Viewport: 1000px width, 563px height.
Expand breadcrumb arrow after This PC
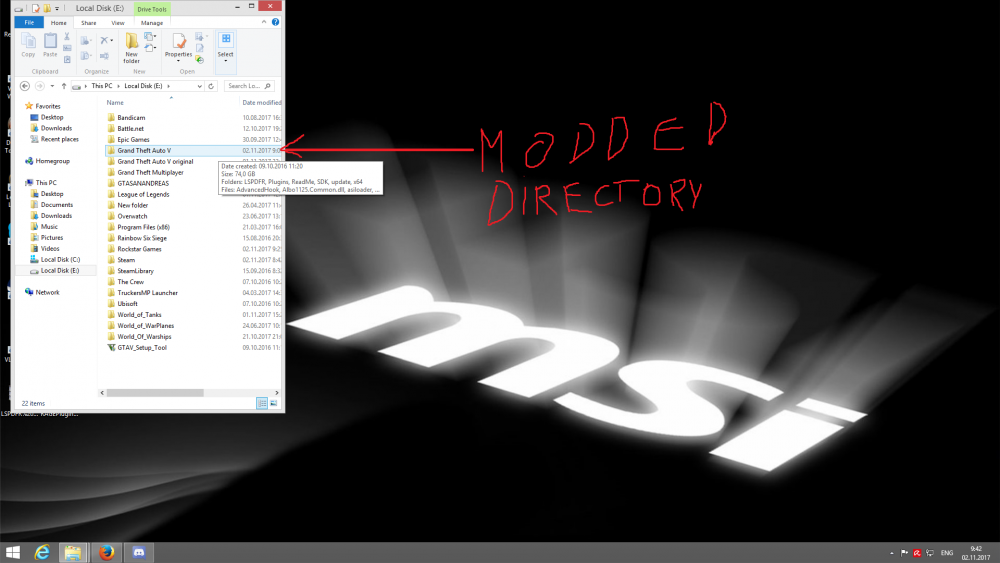pos(118,86)
